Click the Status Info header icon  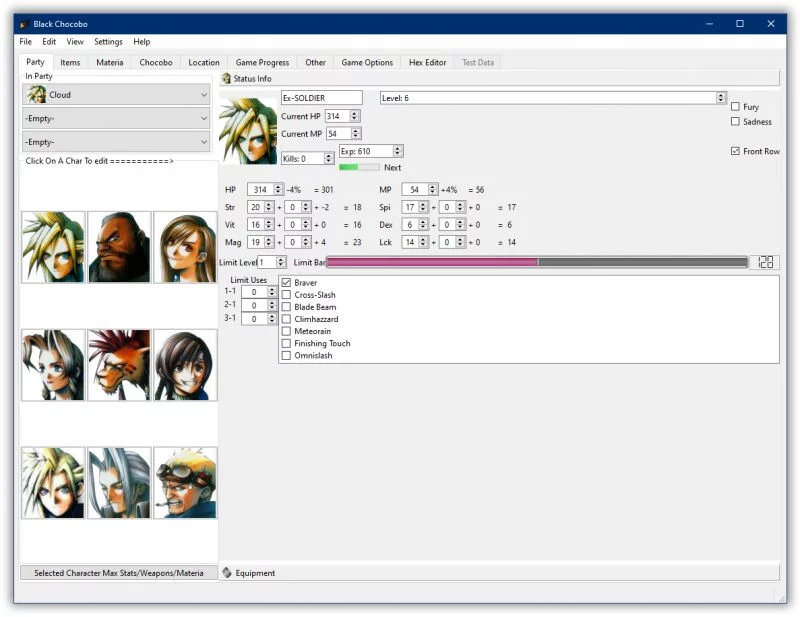226,79
